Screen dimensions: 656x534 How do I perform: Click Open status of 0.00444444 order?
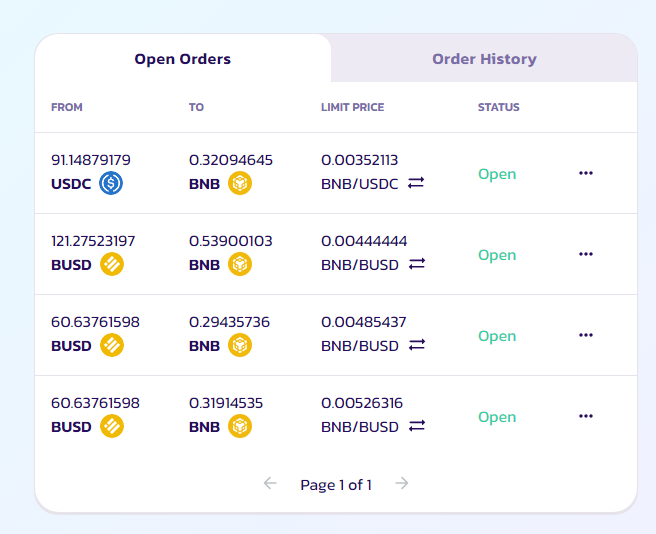pos(497,255)
